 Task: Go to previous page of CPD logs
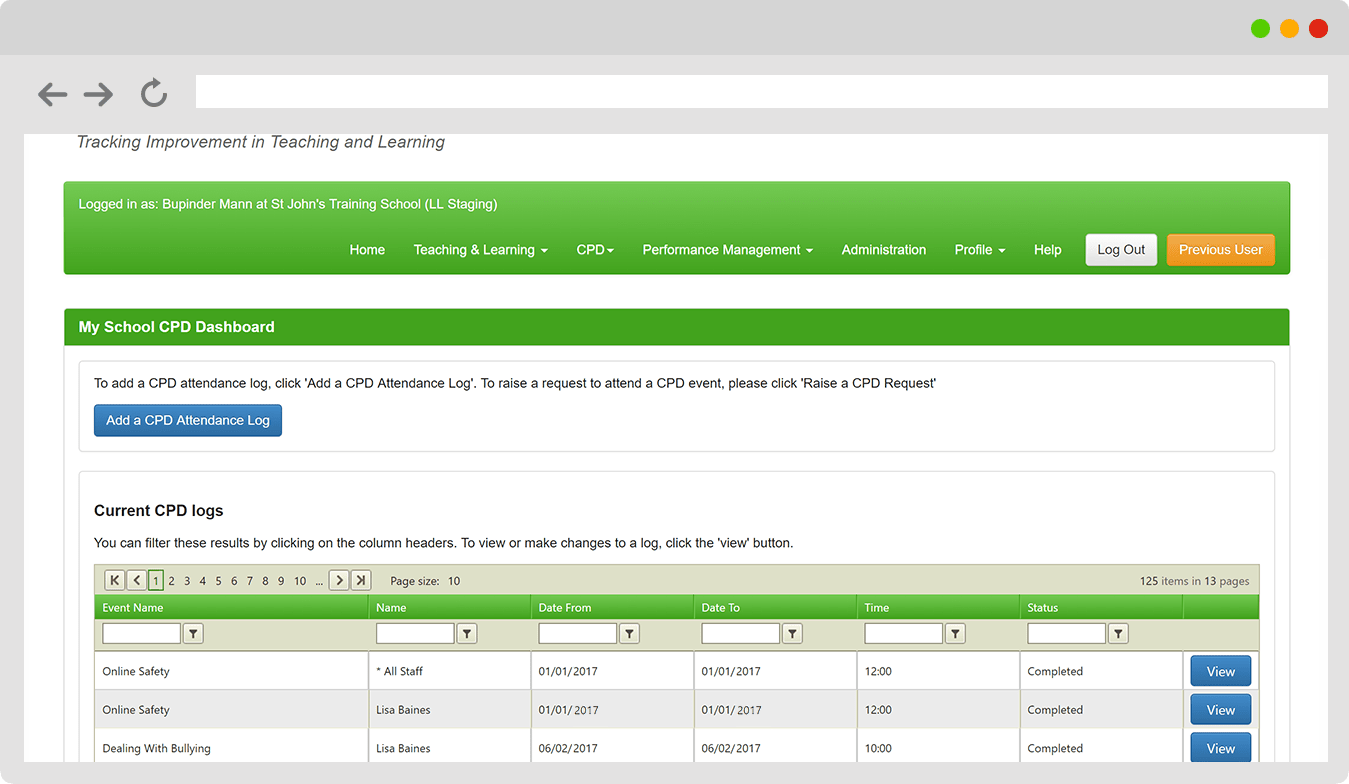click(x=137, y=580)
